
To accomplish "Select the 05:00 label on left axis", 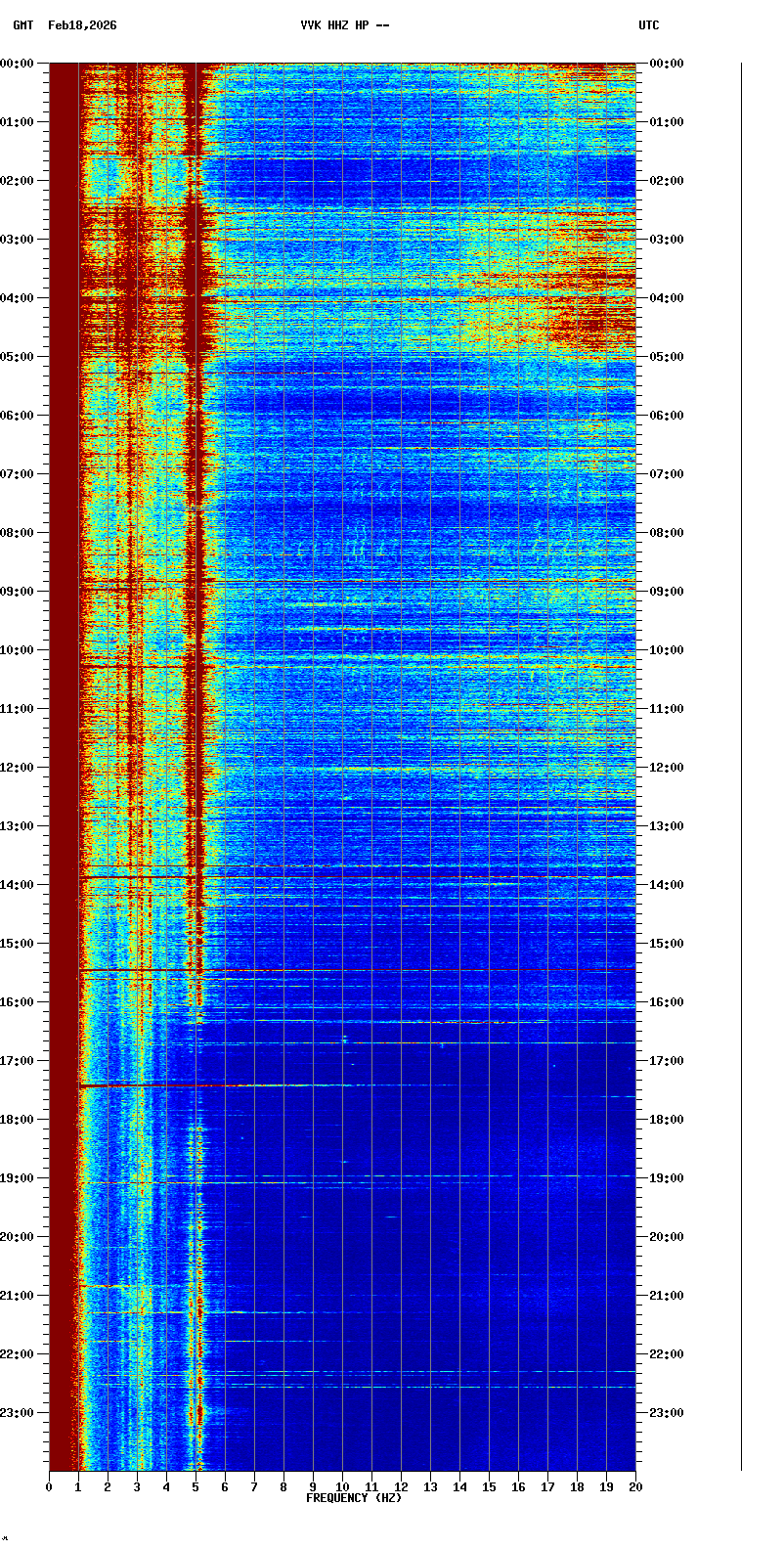I will 17,357.
